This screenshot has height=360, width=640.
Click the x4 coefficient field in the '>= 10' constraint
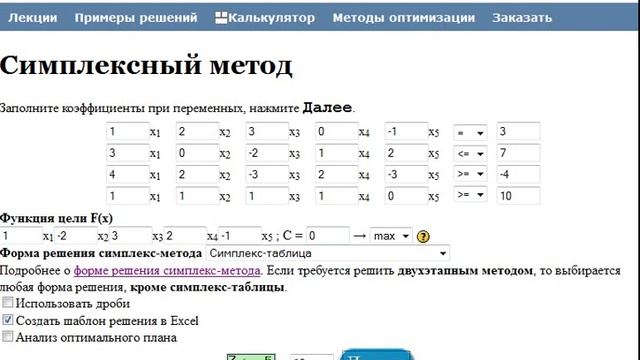[x=337, y=196]
